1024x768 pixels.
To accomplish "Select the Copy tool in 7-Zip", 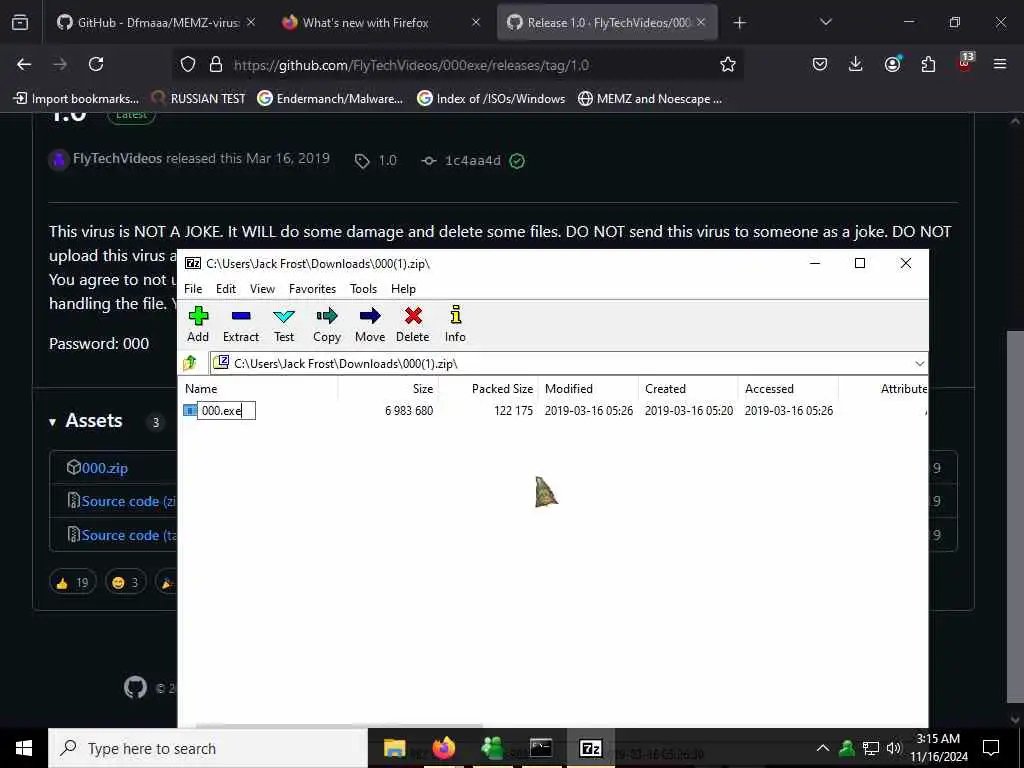I will click(x=327, y=325).
